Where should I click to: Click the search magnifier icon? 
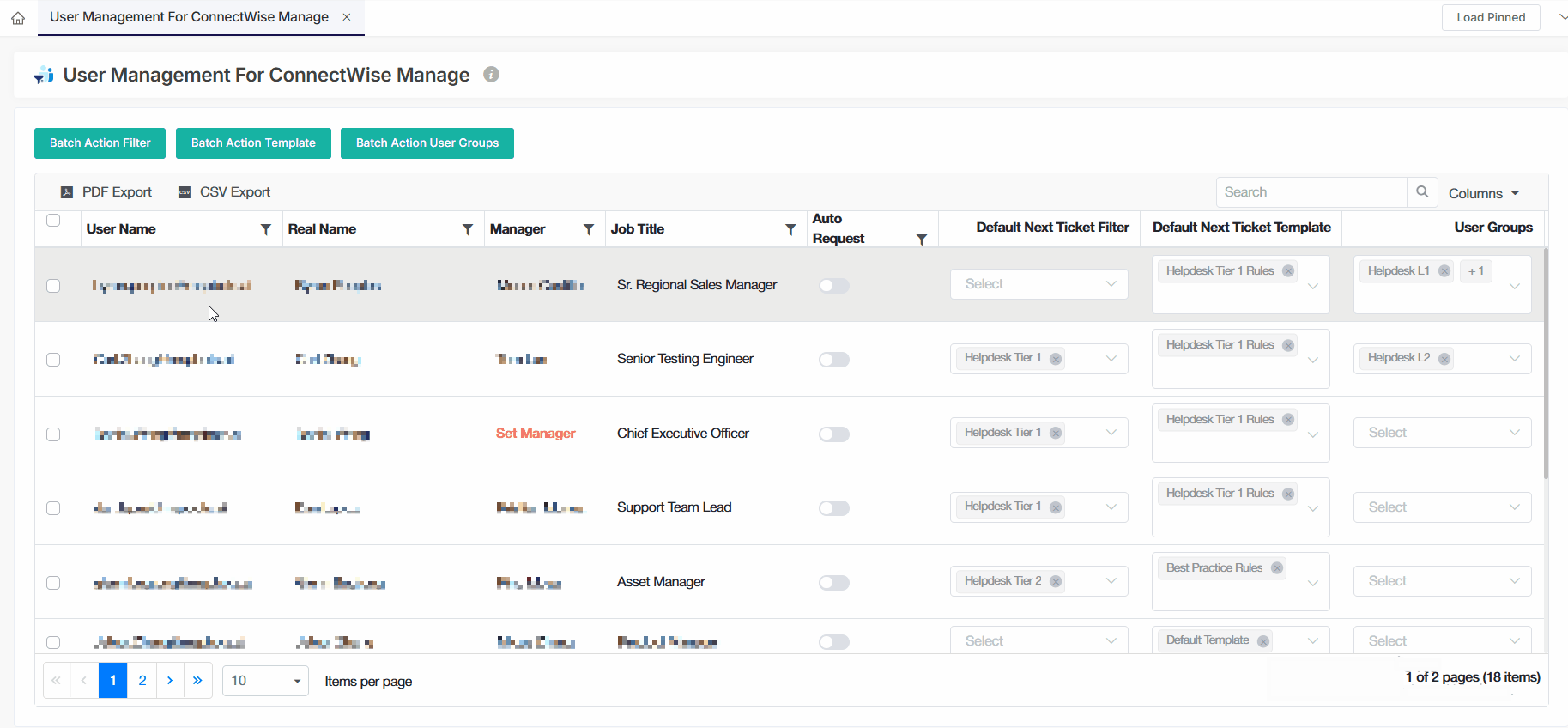pyautogui.click(x=1421, y=192)
